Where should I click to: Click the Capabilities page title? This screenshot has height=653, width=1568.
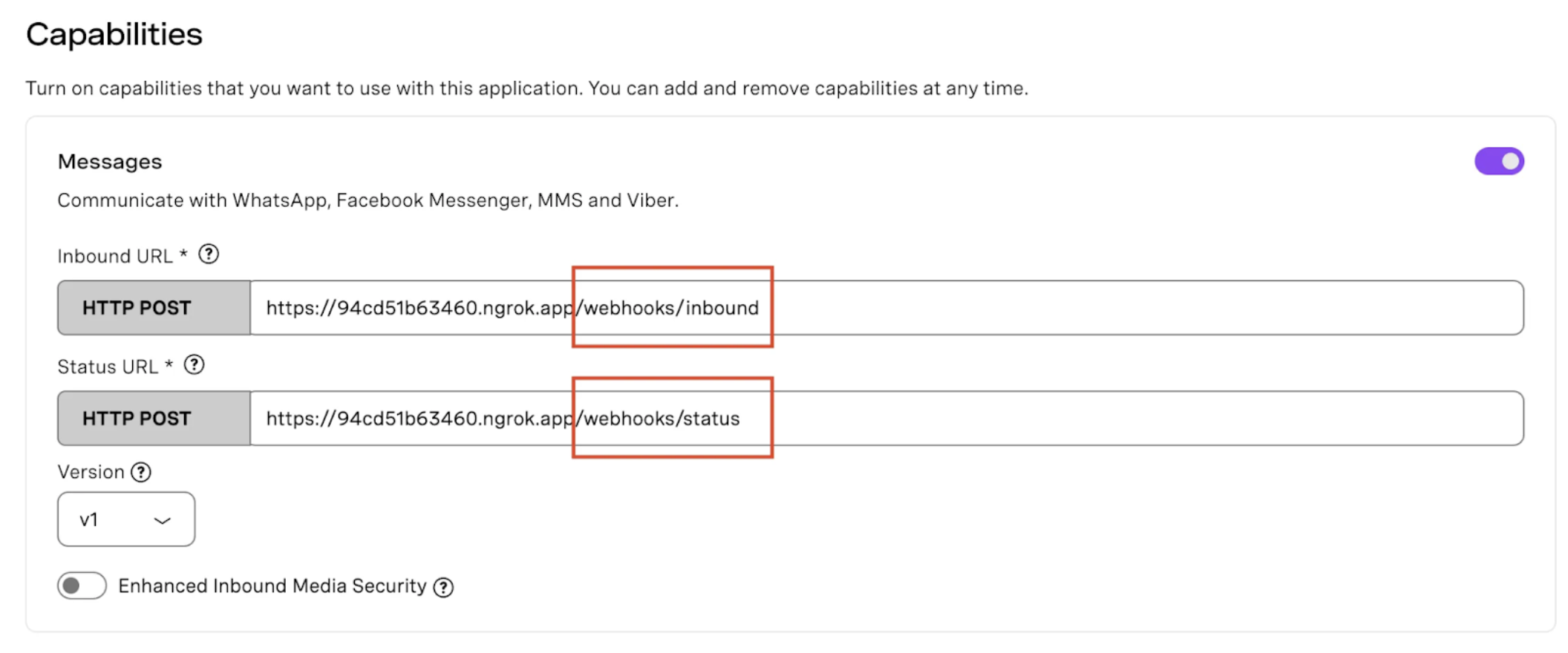(x=114, y=33)
